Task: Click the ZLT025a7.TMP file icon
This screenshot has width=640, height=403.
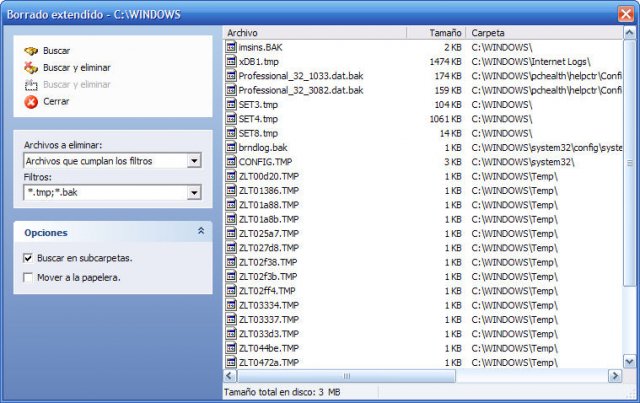Action: point(231,233)
